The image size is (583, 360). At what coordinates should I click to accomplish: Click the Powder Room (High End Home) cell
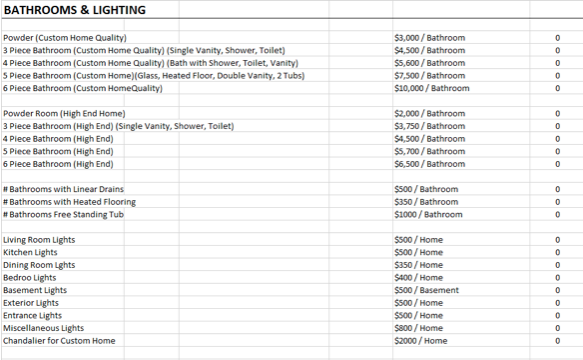pos(63,114)
